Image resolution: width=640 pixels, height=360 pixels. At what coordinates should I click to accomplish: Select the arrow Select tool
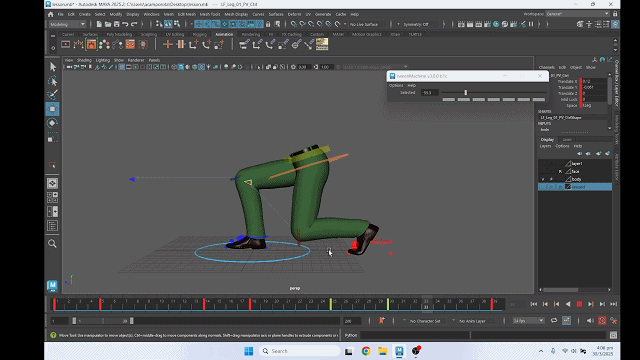52,67
